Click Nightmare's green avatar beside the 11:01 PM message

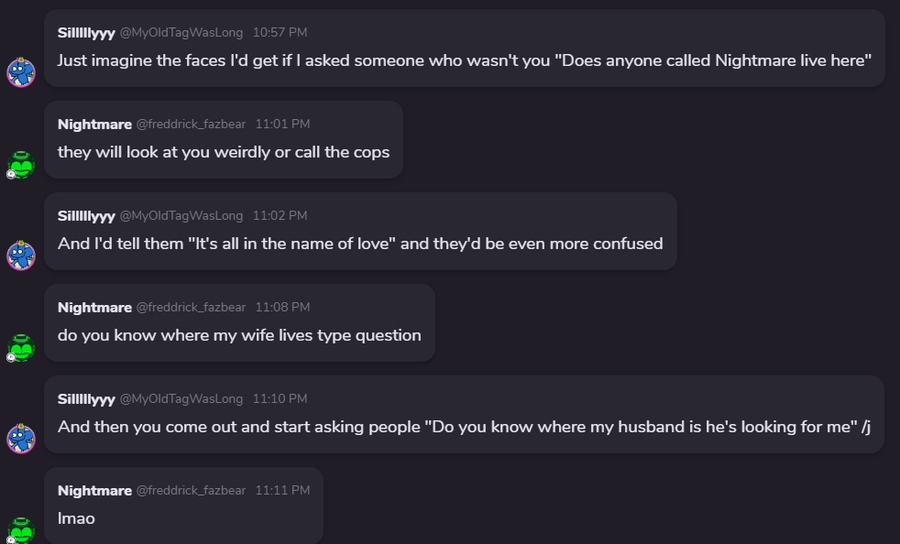coord(21,164)
